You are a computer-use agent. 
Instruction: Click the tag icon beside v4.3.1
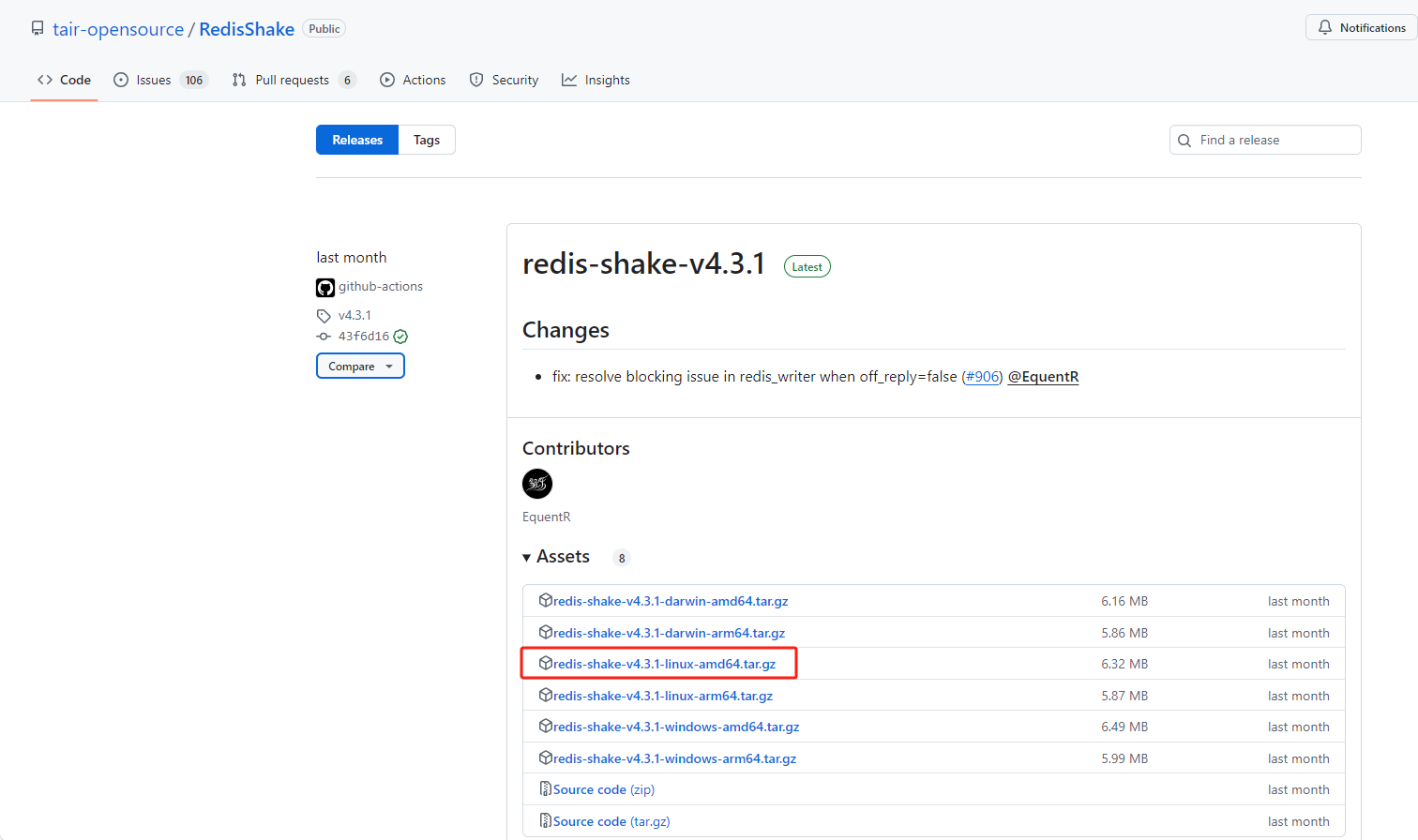pyautogui.click(x=324, y=316)
